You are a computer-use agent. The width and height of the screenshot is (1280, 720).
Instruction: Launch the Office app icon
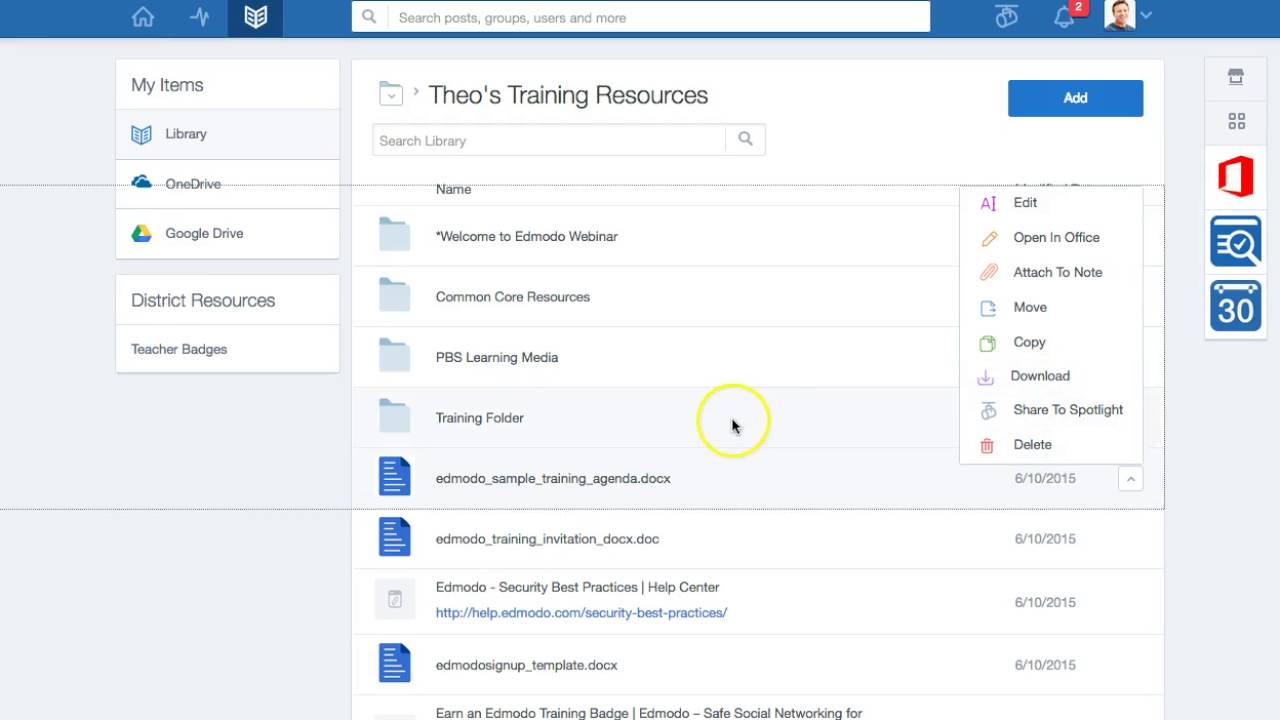[1236, 177]
